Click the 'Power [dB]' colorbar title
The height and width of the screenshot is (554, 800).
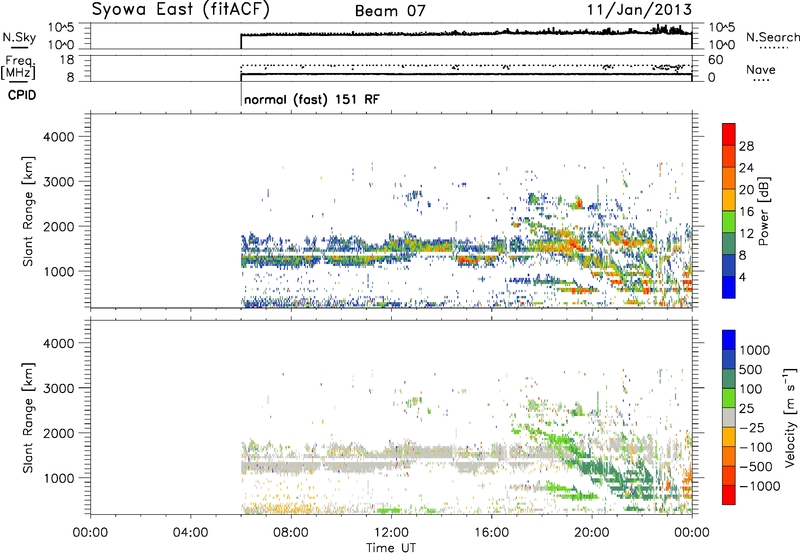pos(763,211)
